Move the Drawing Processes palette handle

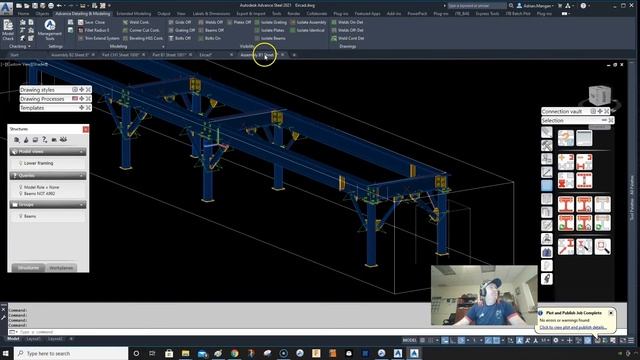pyautogui.click(x=82, y=98)
